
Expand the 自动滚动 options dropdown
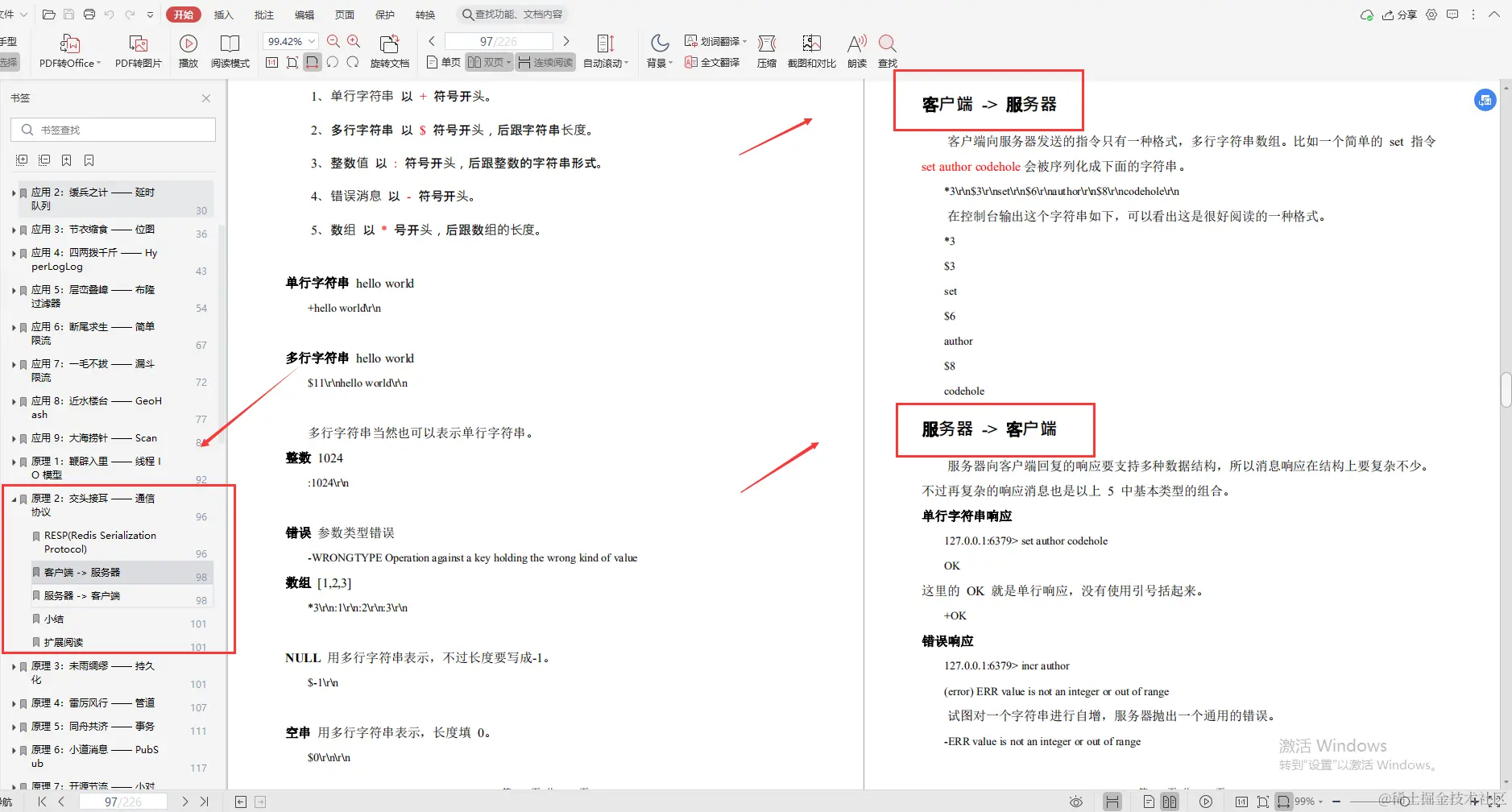[628, 62]
